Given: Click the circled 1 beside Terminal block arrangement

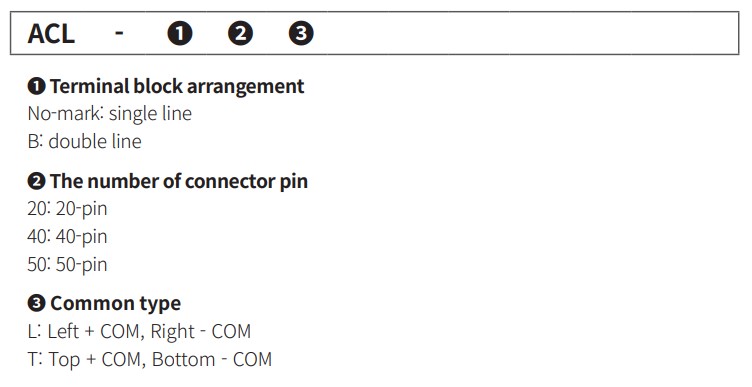Looking at the screenshot, I should click(x=36, y=87).
